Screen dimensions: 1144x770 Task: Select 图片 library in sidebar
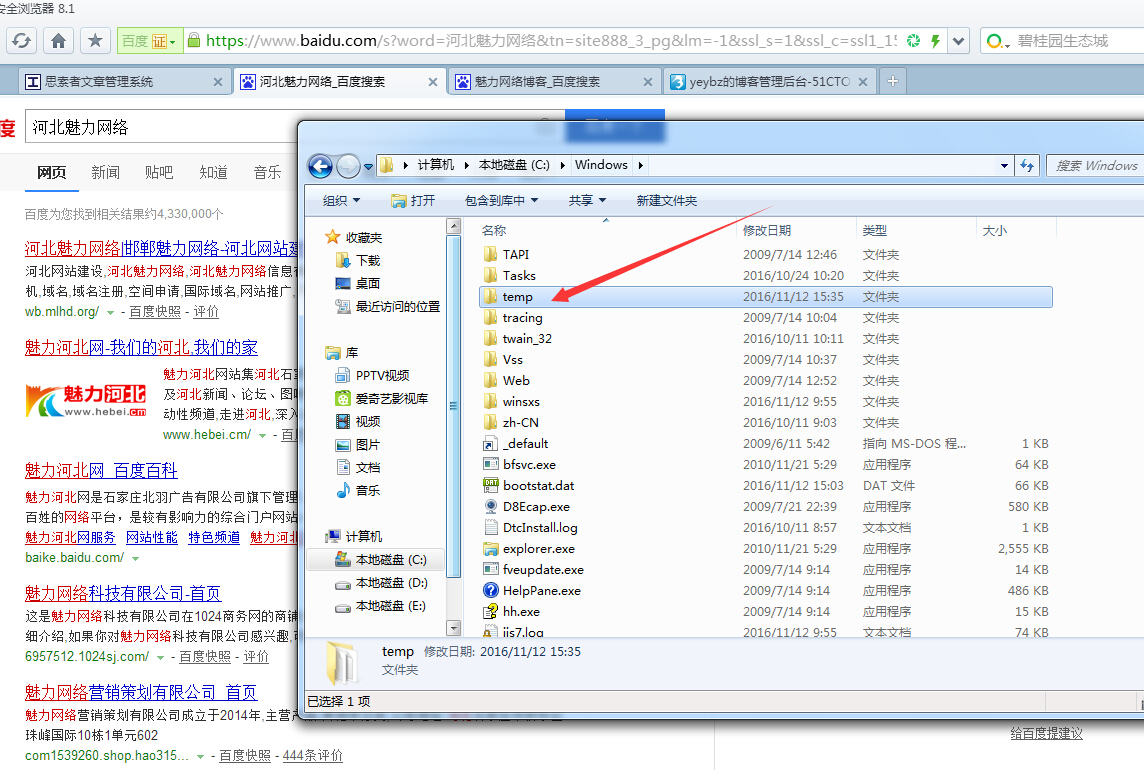pos(358,444)
